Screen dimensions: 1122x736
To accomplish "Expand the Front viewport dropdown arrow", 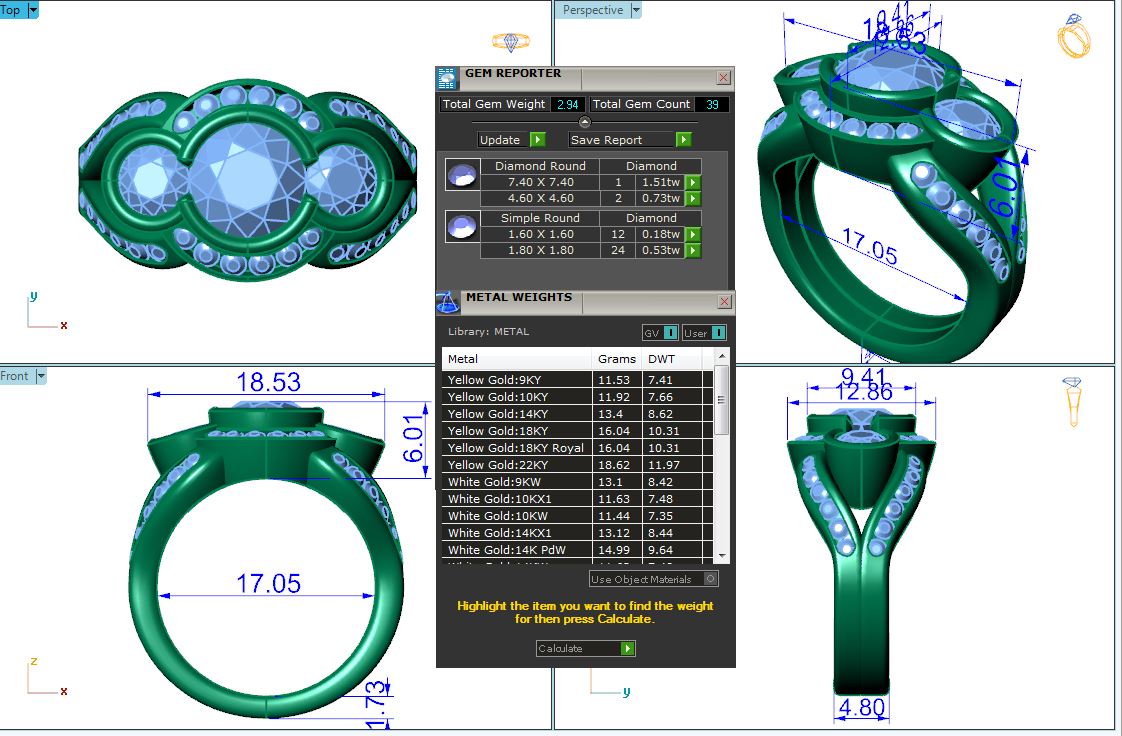I will point(42,376).
